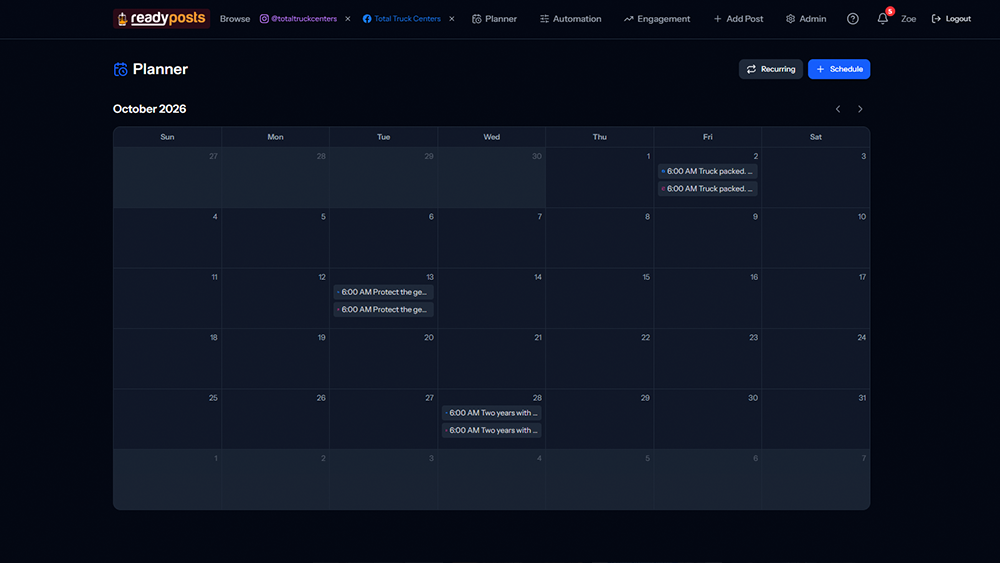
Task: Click the Sat column header
Action: click(816, 137)
